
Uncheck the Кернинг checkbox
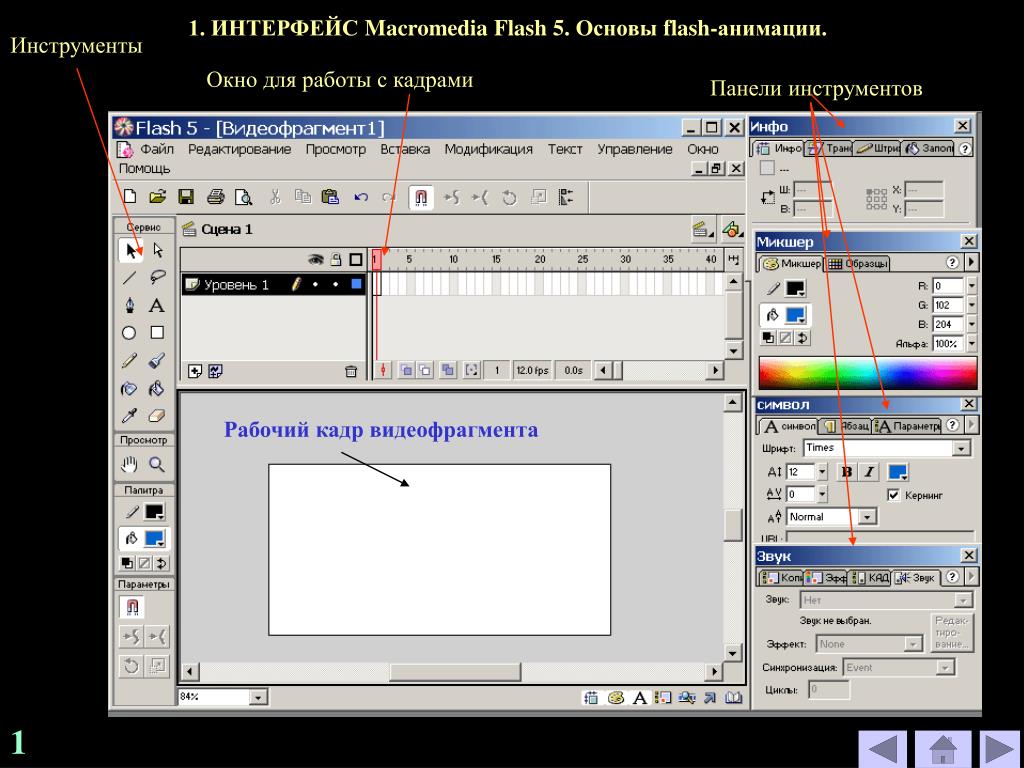tap(893, 495)
